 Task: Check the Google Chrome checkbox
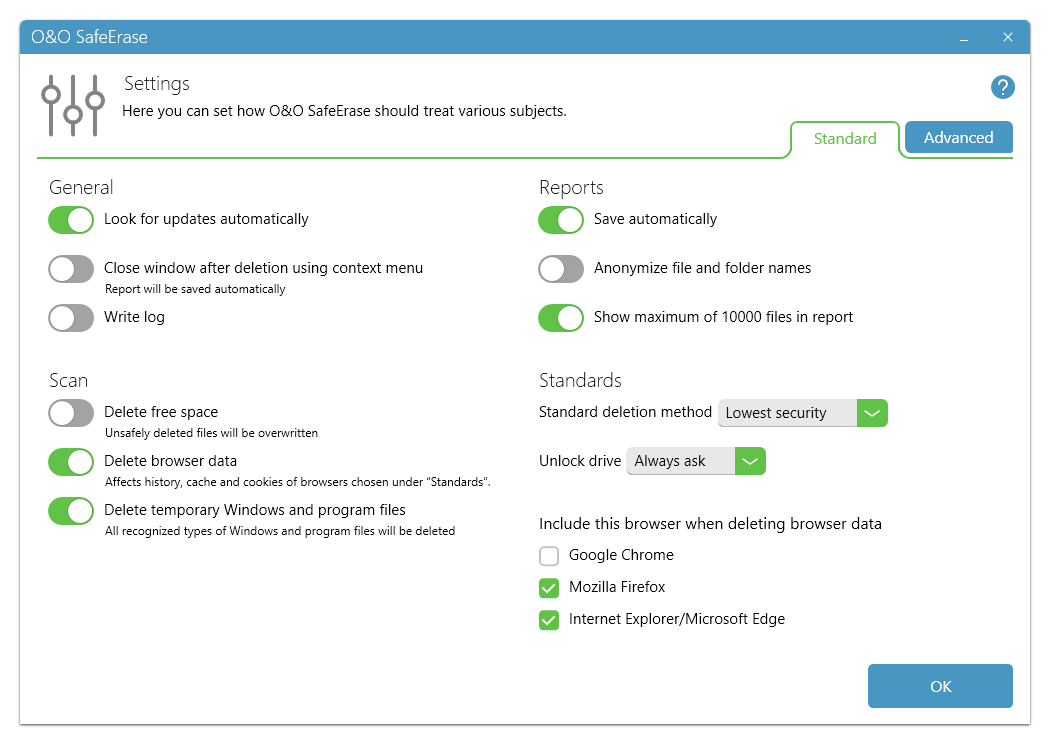click(x=548, y=555)
